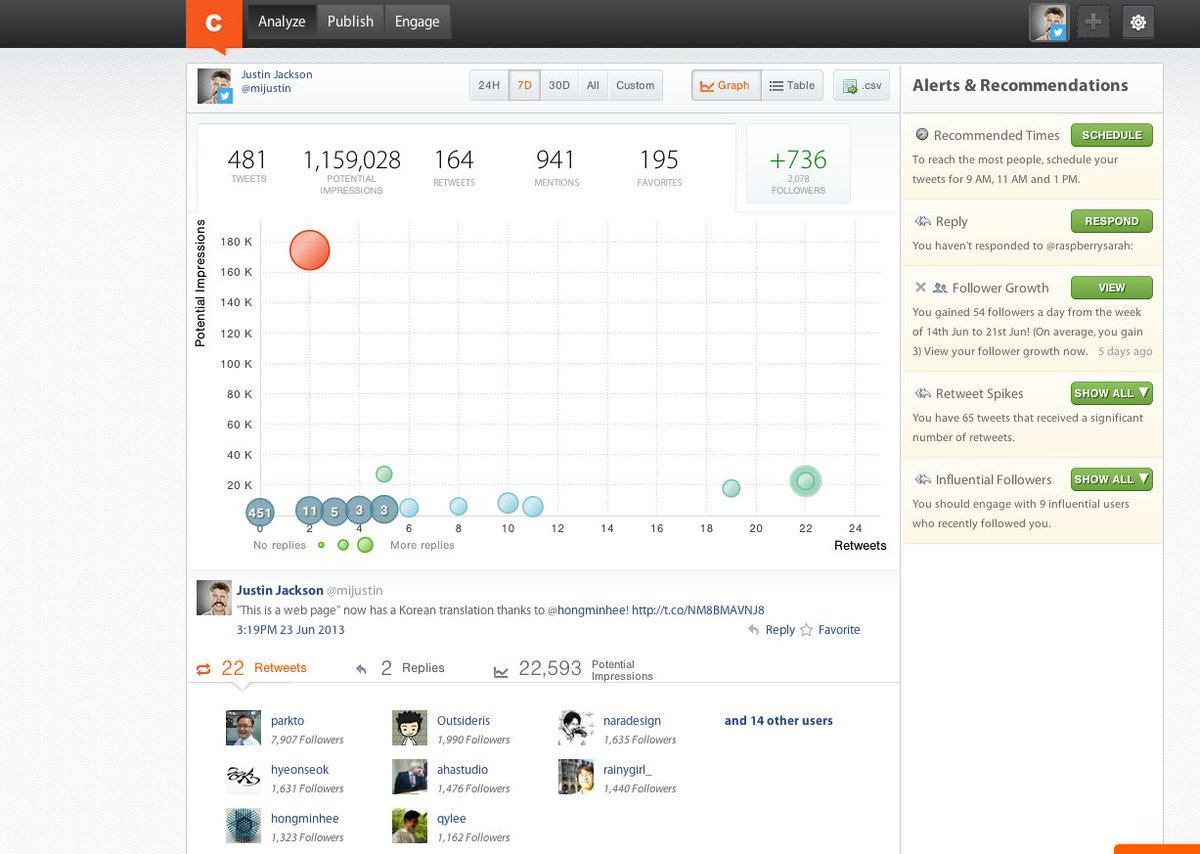The image size is (1200, 854).
Task: Dismiss Follower Growth alert with X icon
Action: click(x=920, y=288)
